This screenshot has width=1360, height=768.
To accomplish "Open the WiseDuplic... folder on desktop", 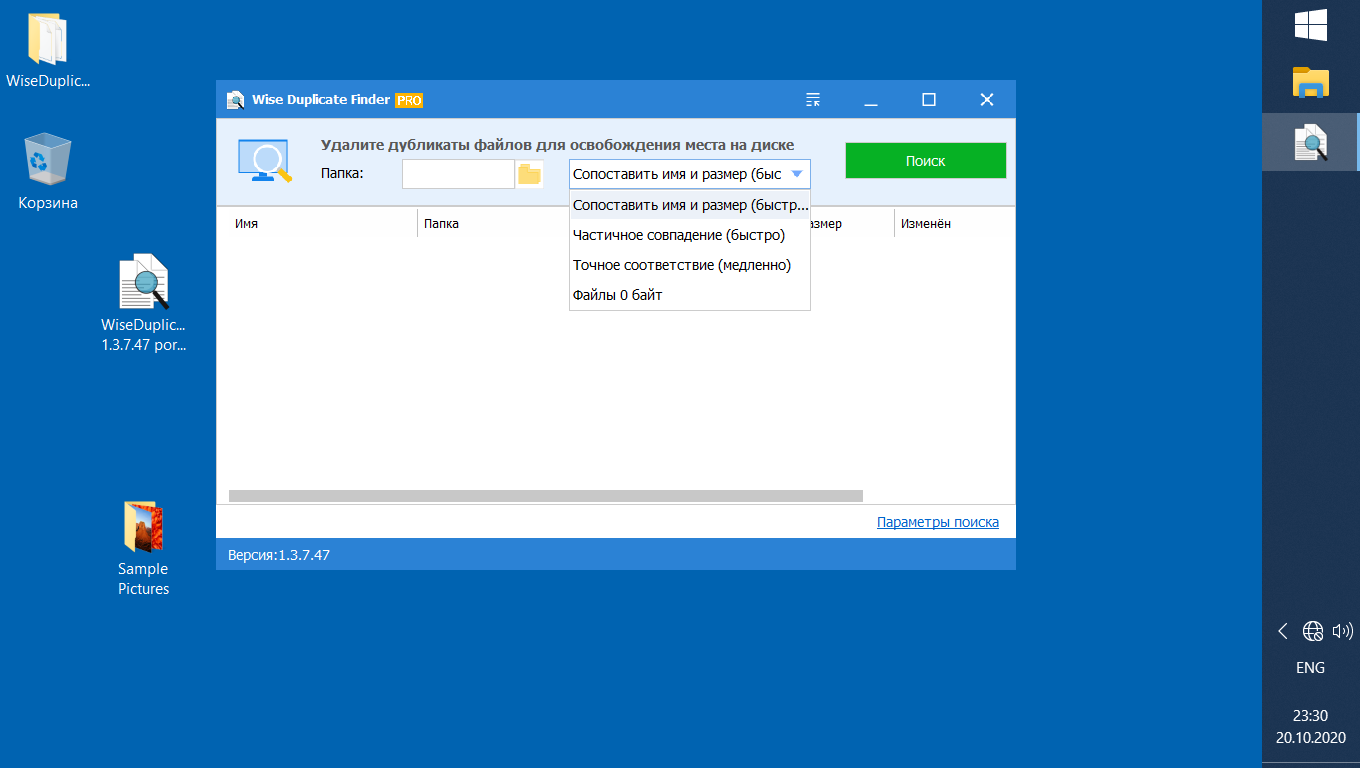I will (x=48, y=52).
